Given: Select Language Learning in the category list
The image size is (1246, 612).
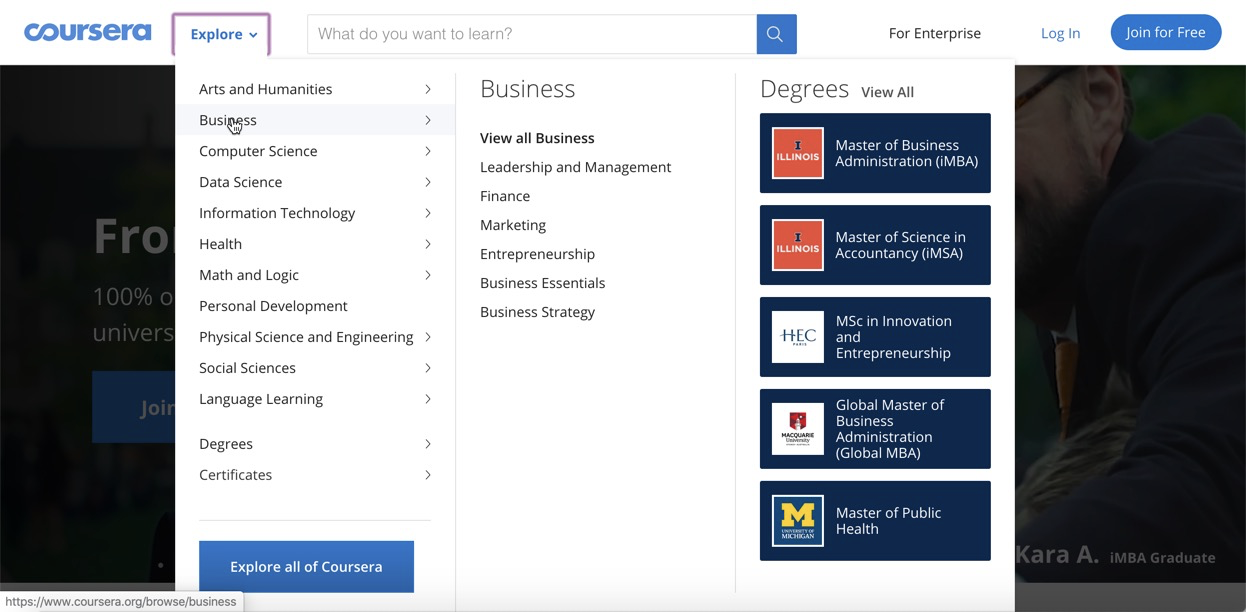Looking at the screenshot, I should 261,399.
